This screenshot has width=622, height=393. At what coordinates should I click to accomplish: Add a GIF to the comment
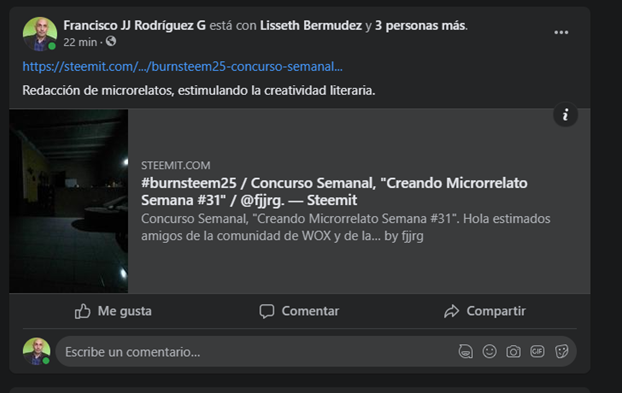[x=537, y=351]
